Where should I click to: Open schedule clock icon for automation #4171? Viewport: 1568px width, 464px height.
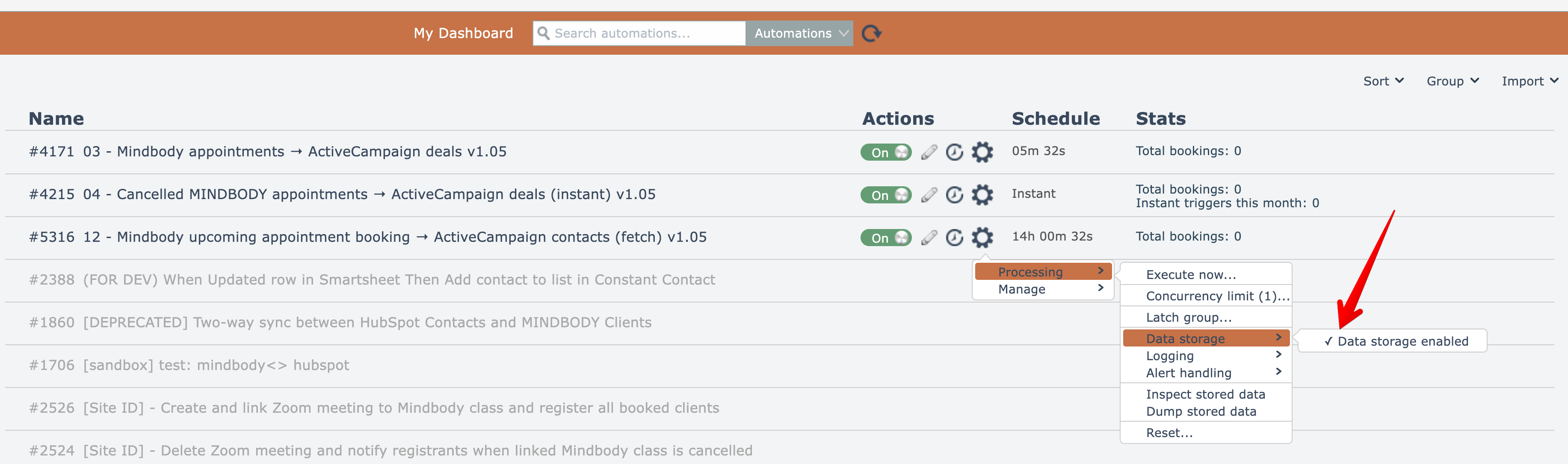pyautogui.click(x=954, y=152)
